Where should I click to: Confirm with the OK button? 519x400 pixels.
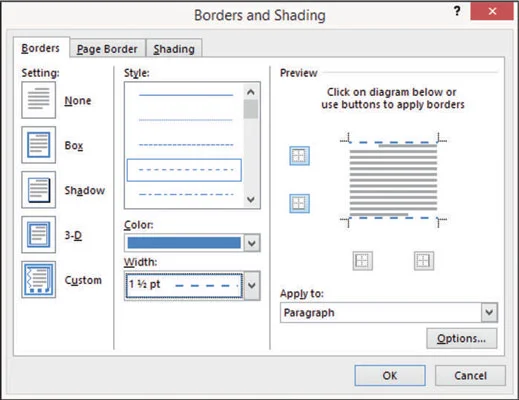pyautogui.click(x=390, y=376)
